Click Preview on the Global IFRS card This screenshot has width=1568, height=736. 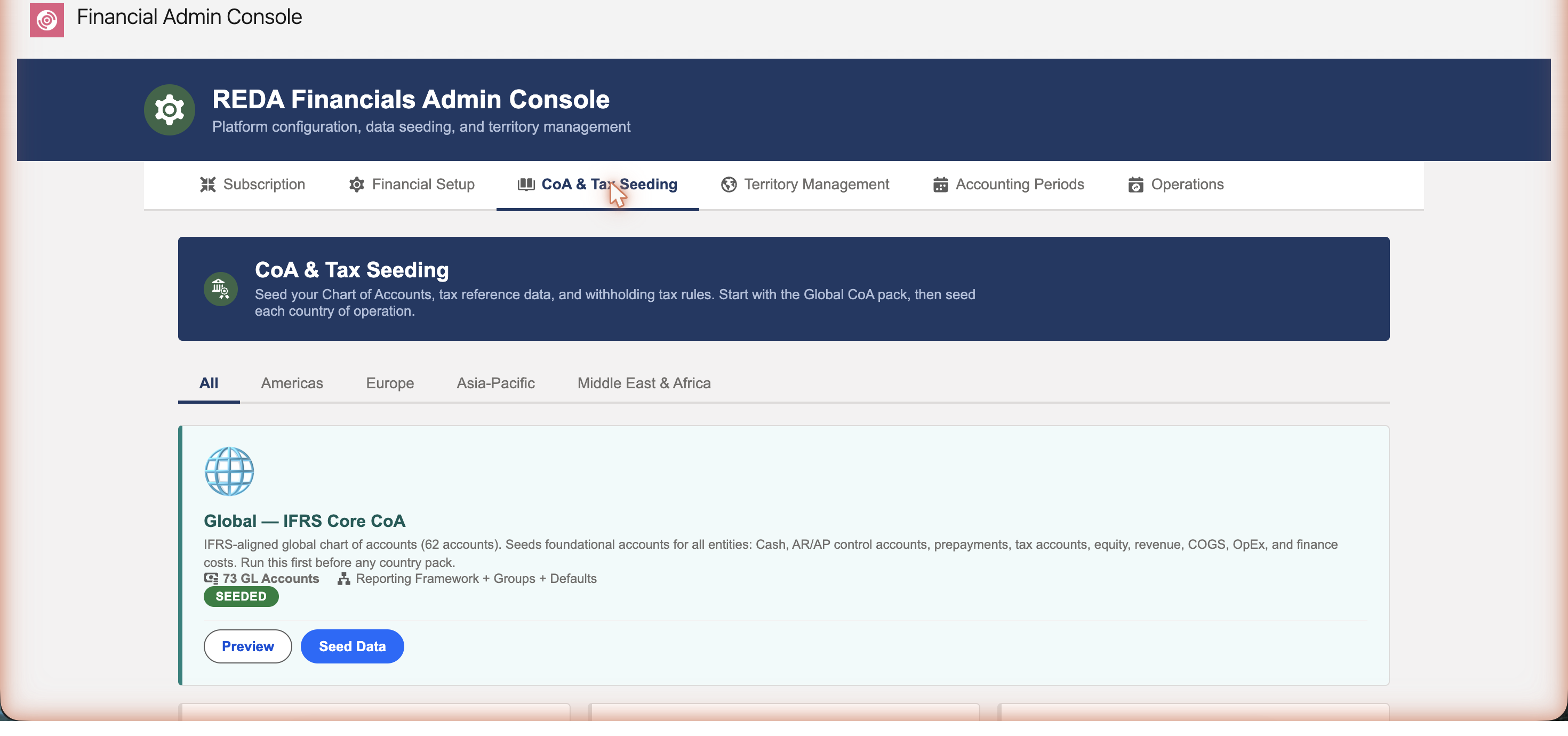[248, 646]
